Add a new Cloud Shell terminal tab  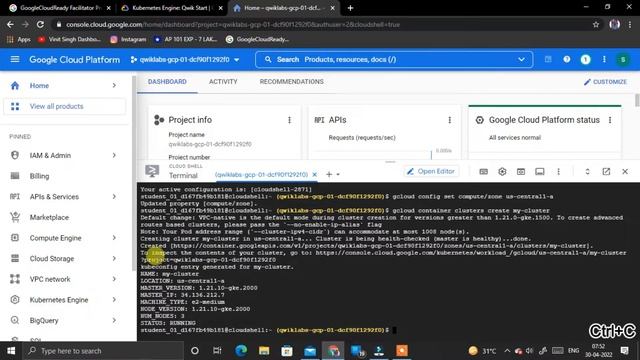click(329, 175)
